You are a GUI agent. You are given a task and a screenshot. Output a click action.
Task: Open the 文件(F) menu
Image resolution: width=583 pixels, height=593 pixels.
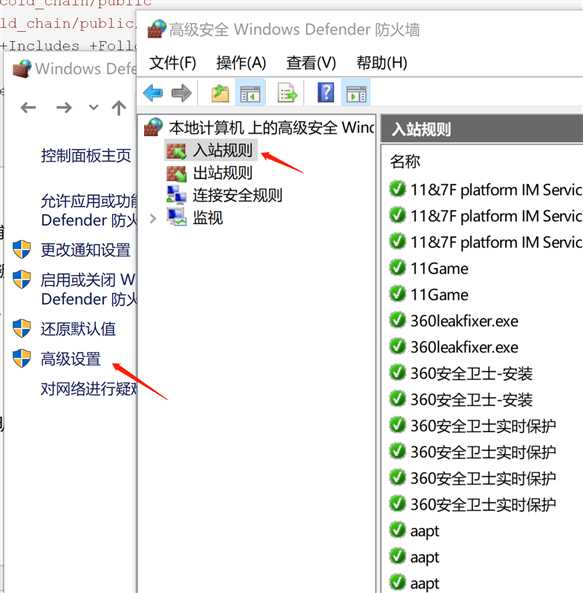click(x=172, y=63)
